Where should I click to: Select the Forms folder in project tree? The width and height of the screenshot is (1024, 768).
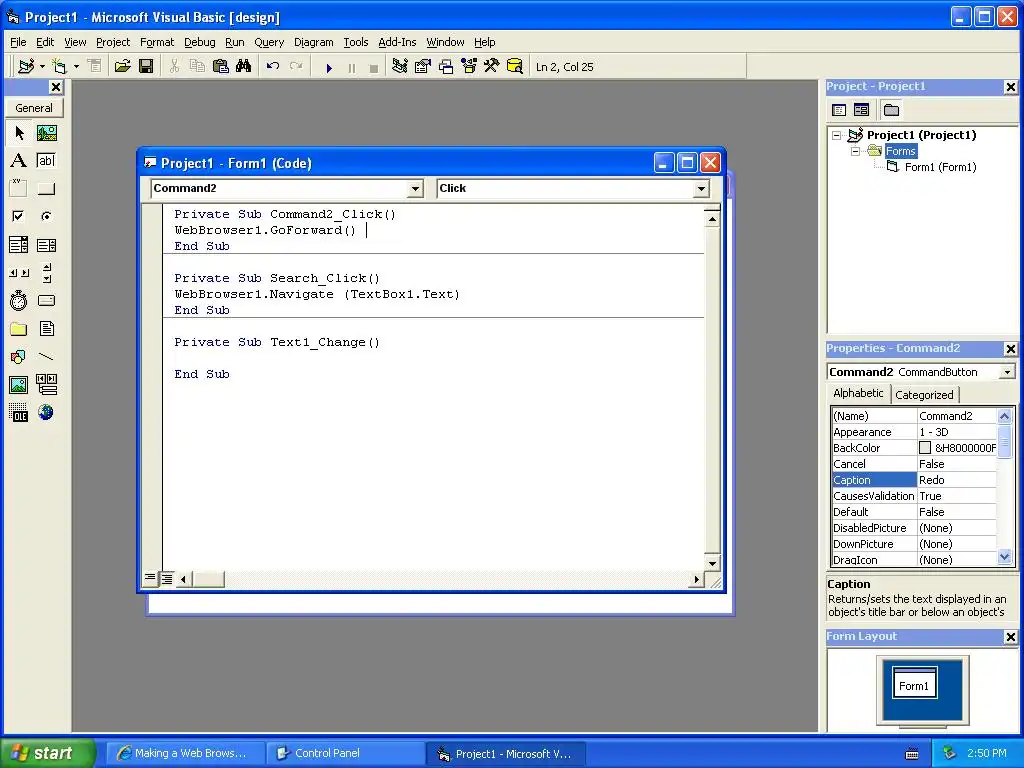[x=901, y=152]
